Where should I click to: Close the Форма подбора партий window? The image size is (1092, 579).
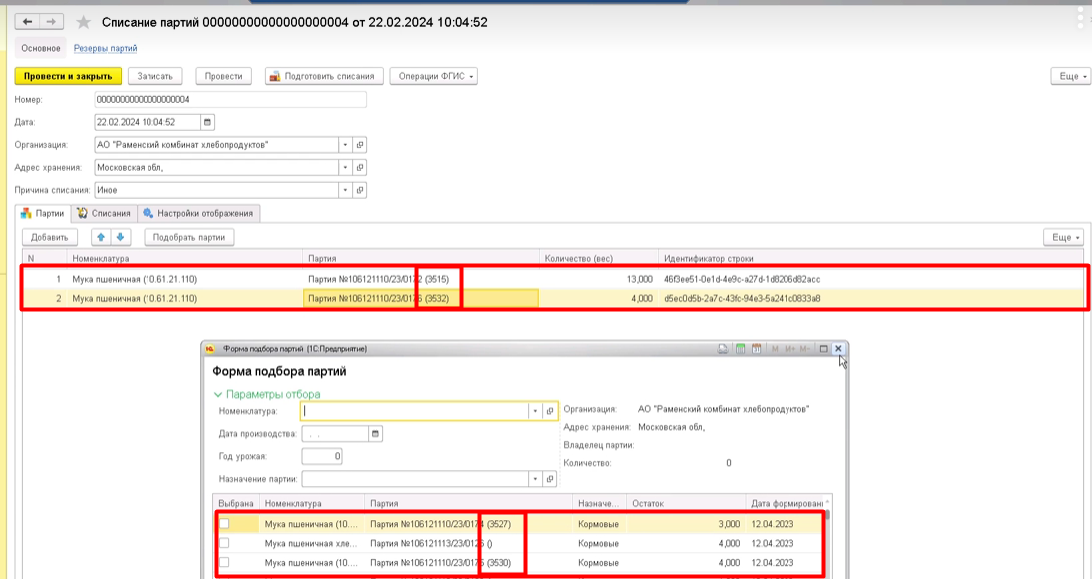tap(838, 348)
